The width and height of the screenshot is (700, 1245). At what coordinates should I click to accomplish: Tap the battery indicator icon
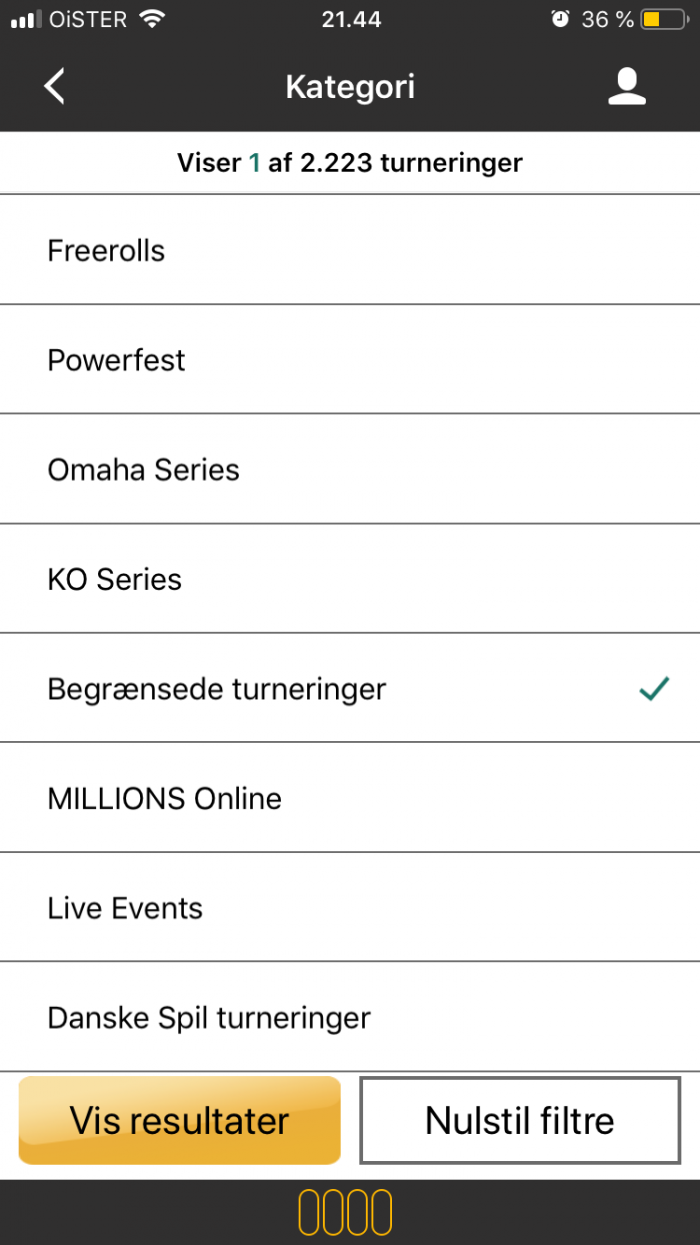[664, 19]
